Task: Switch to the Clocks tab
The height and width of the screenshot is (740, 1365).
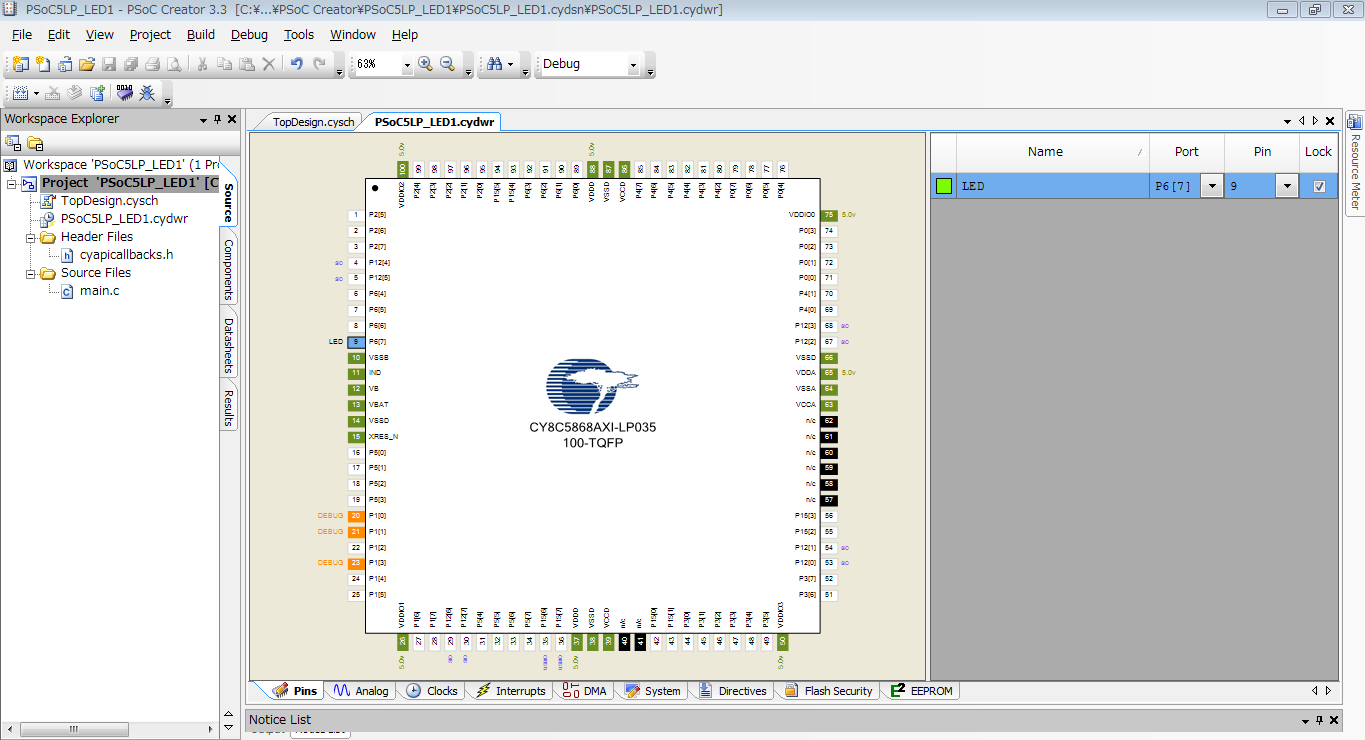Action: tap(432, 691)
